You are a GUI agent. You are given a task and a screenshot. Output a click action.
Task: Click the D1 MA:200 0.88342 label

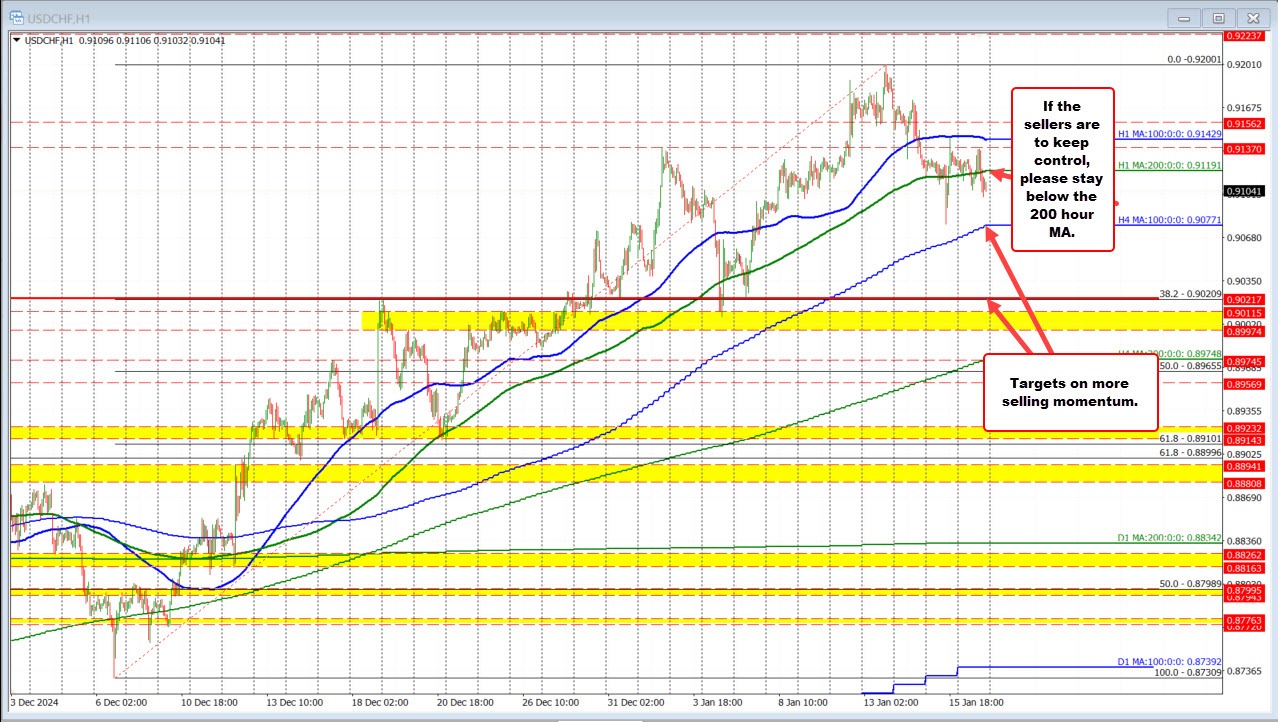[x=1168, y=538]
